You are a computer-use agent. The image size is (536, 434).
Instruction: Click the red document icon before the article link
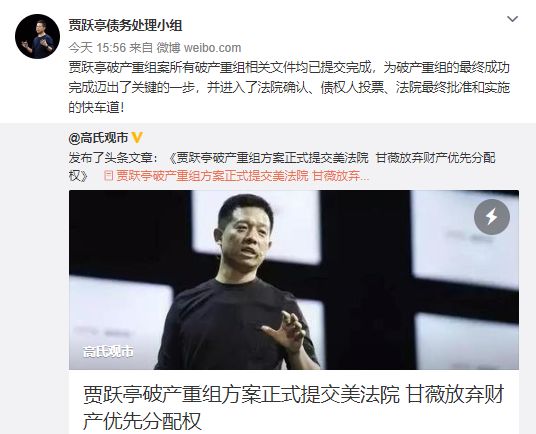(108, 177)
